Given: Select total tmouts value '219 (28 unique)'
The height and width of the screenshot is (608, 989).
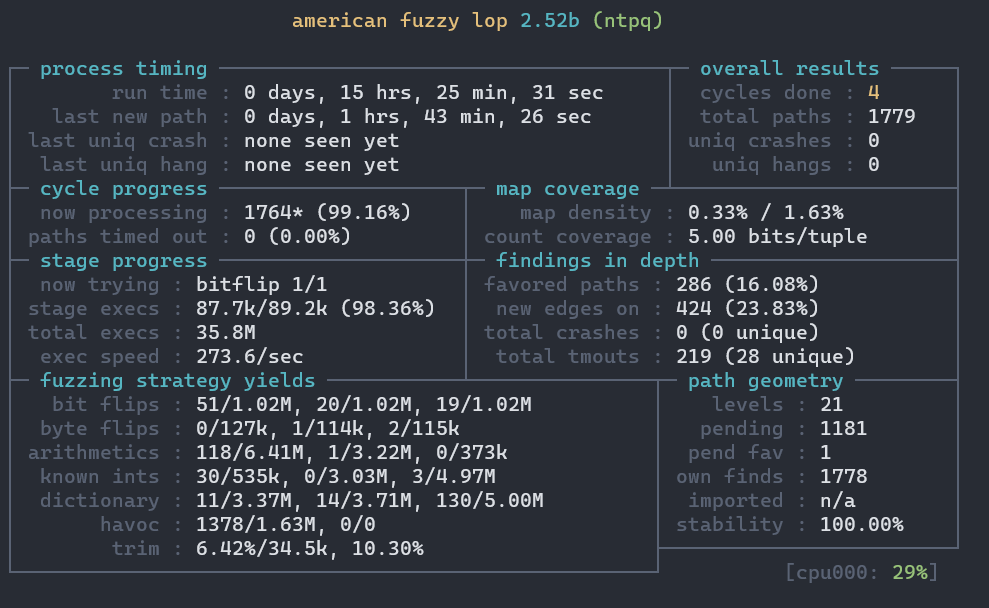Looking at the screenshot, I should click(766, 356).
